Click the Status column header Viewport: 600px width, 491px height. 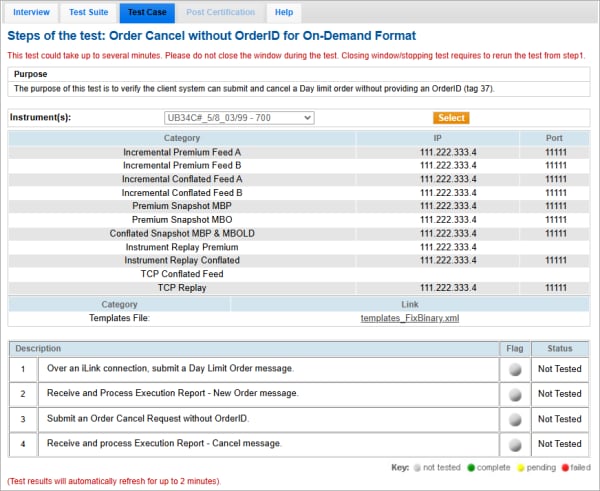[559, 348]
